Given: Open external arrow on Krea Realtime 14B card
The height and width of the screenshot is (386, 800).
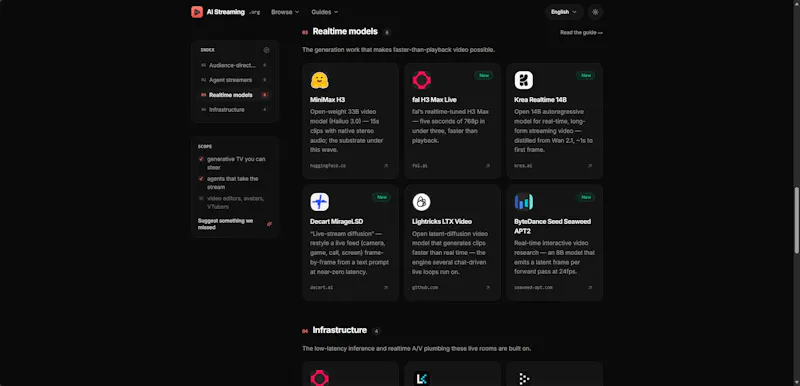Looking at the screenshot, I should click(x=590, y=166).
